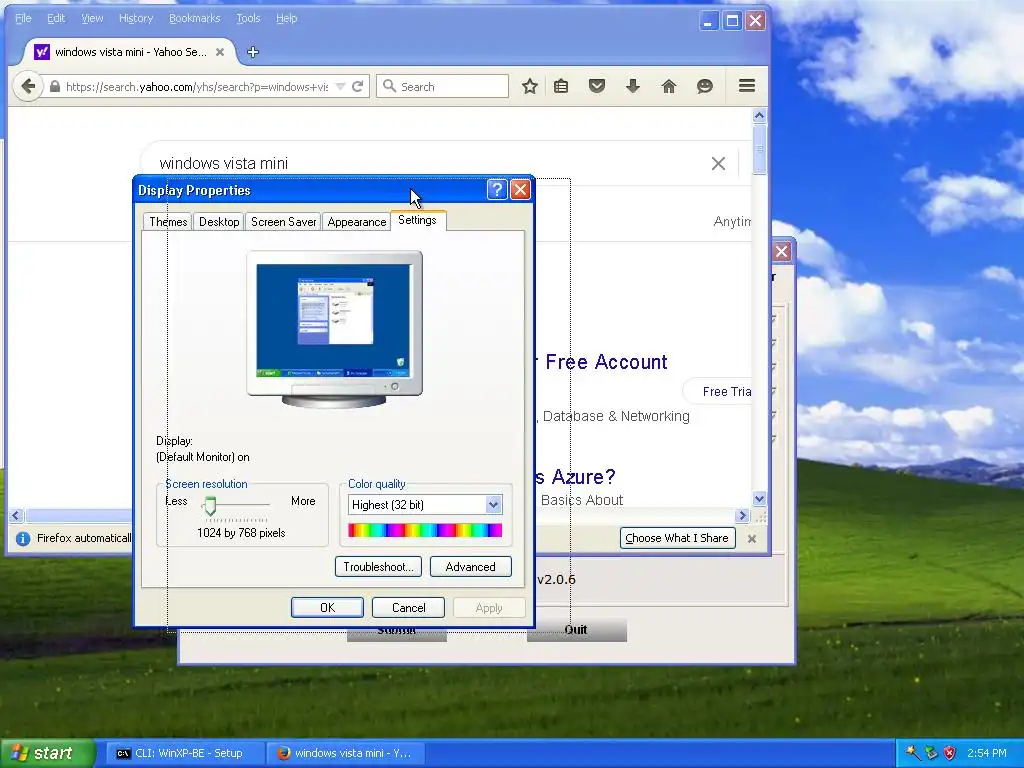Click the network connection tray icon
Image resolution: width=1024 pixels, height=768 pixels.
931,753
